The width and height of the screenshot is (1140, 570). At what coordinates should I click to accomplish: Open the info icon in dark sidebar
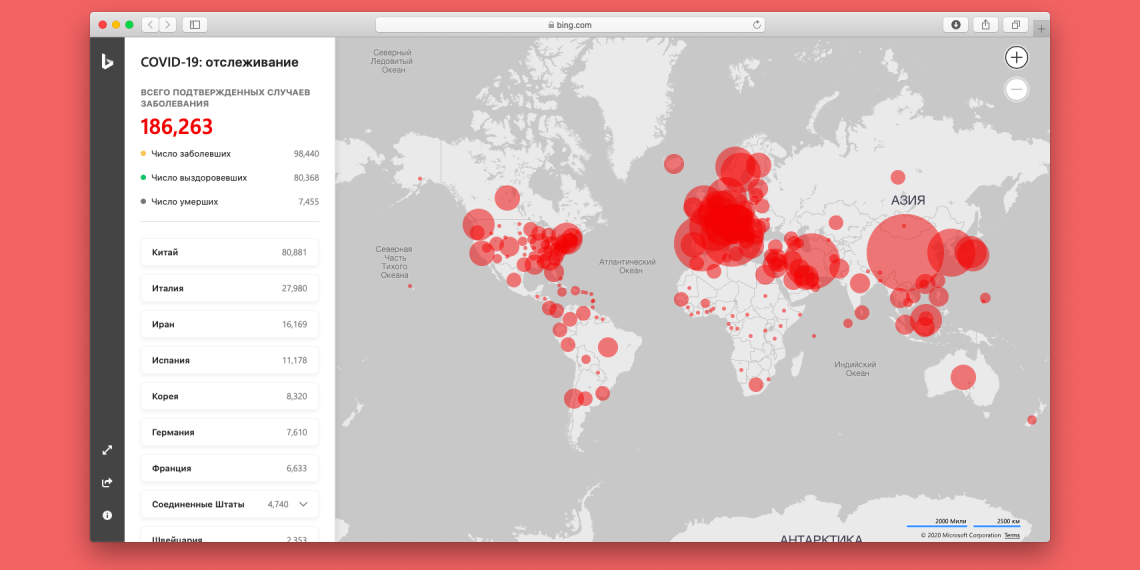107,515
